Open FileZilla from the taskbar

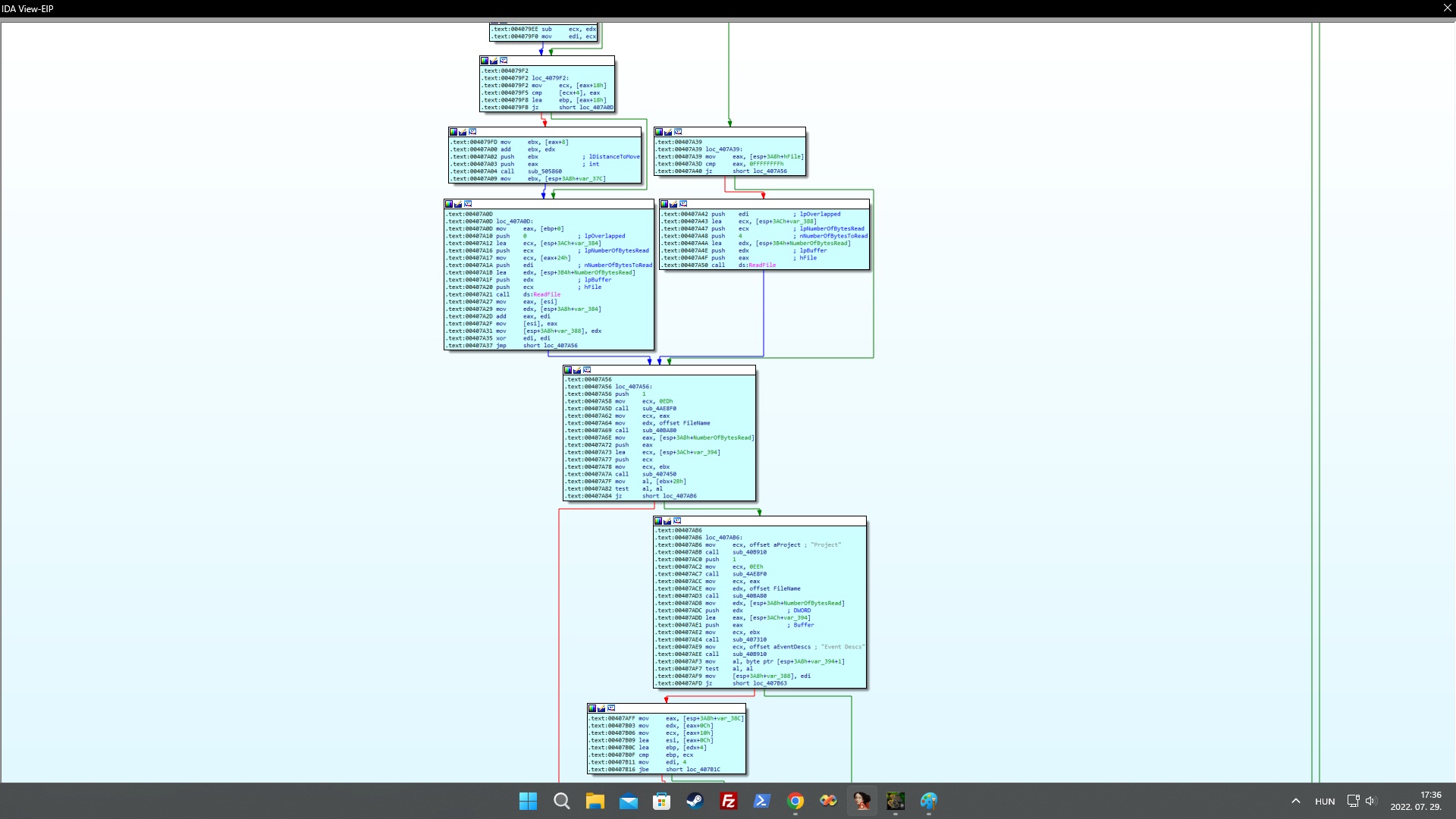(728, 802)
